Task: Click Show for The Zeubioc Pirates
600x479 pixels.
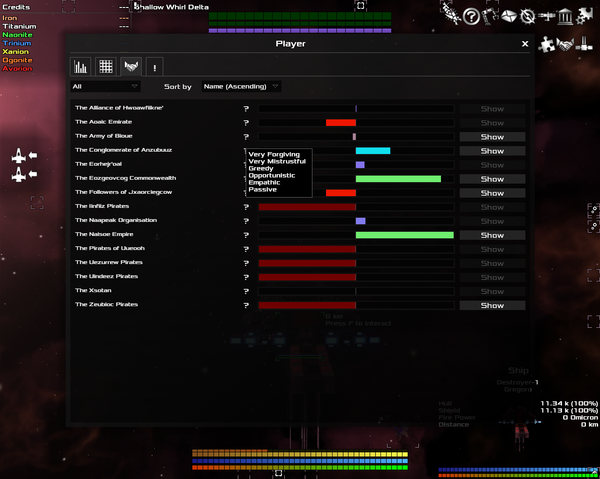Action: [492, 305]
